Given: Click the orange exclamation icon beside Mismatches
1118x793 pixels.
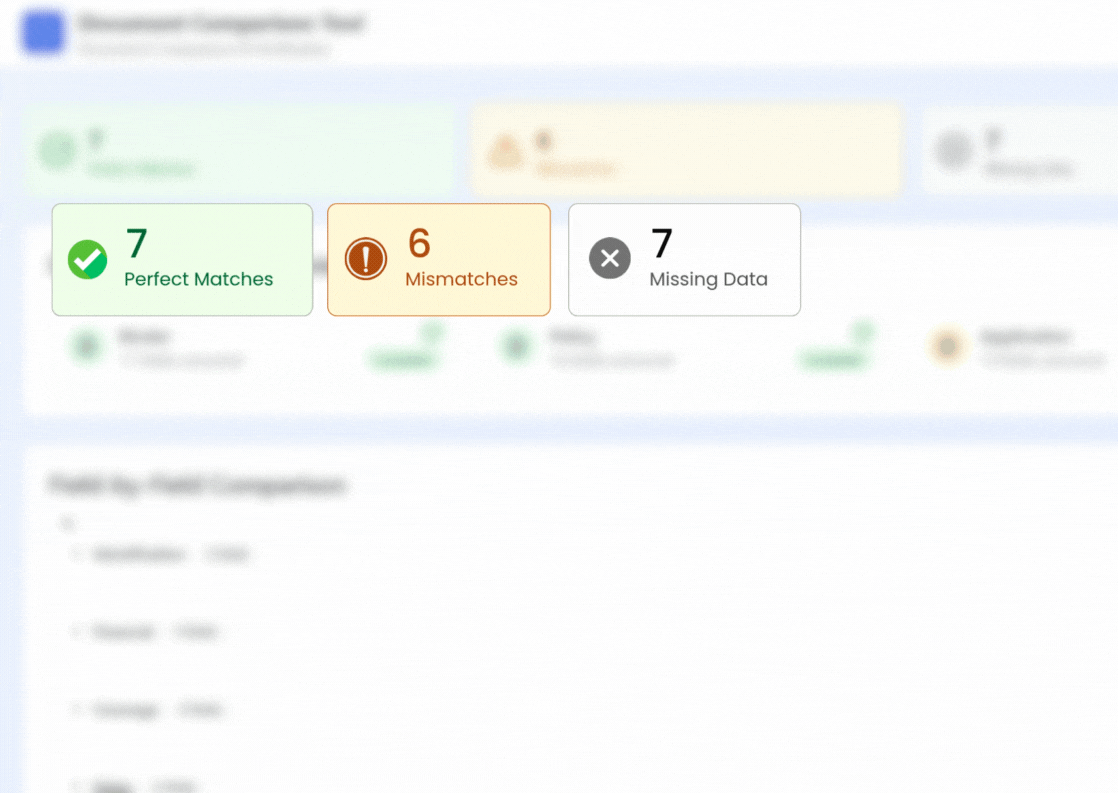Looking at the screenshot, I should pos(365,260).
